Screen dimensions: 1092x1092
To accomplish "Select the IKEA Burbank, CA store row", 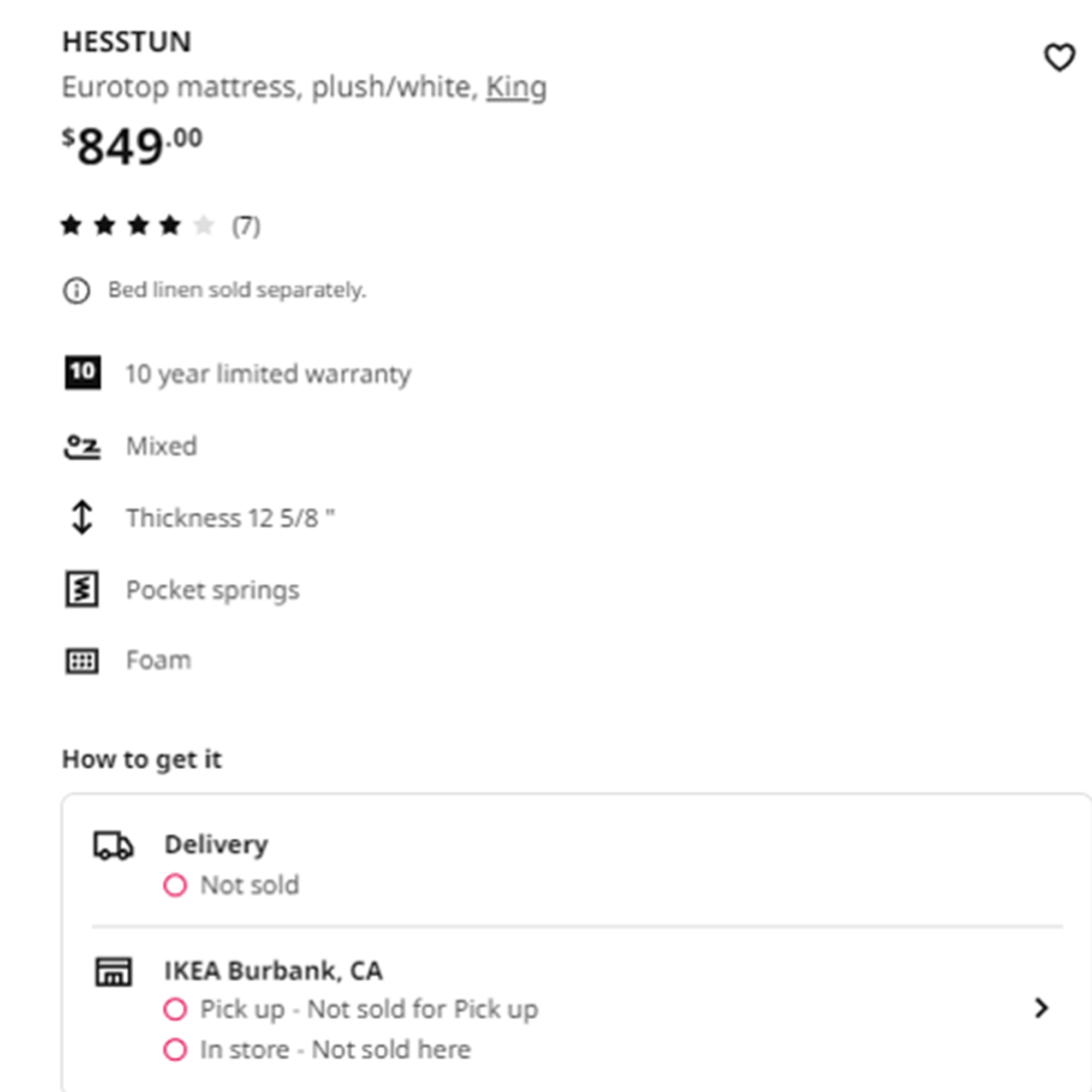I will pos(578,1009).
